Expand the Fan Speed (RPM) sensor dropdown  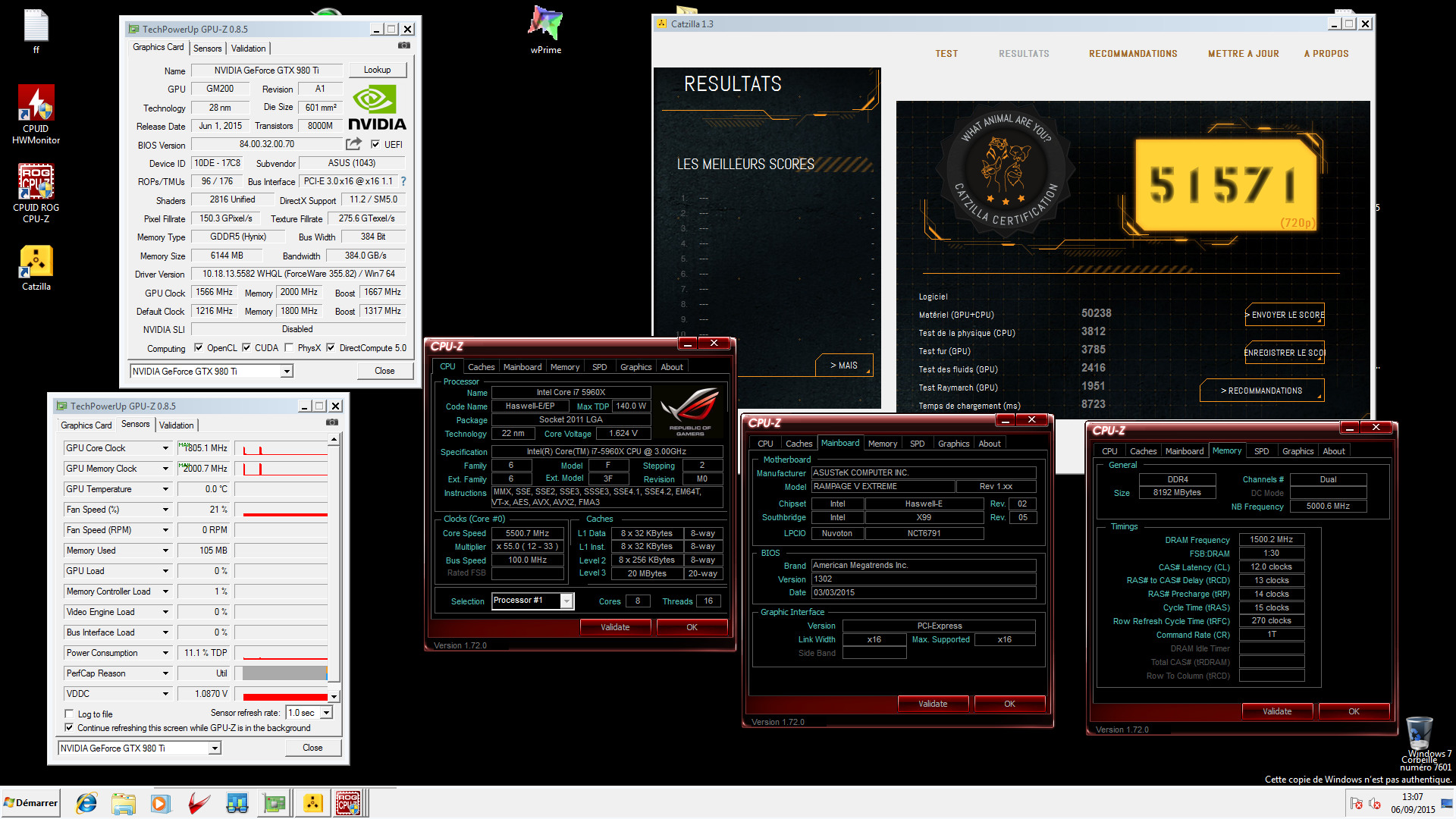click(165, 530)
